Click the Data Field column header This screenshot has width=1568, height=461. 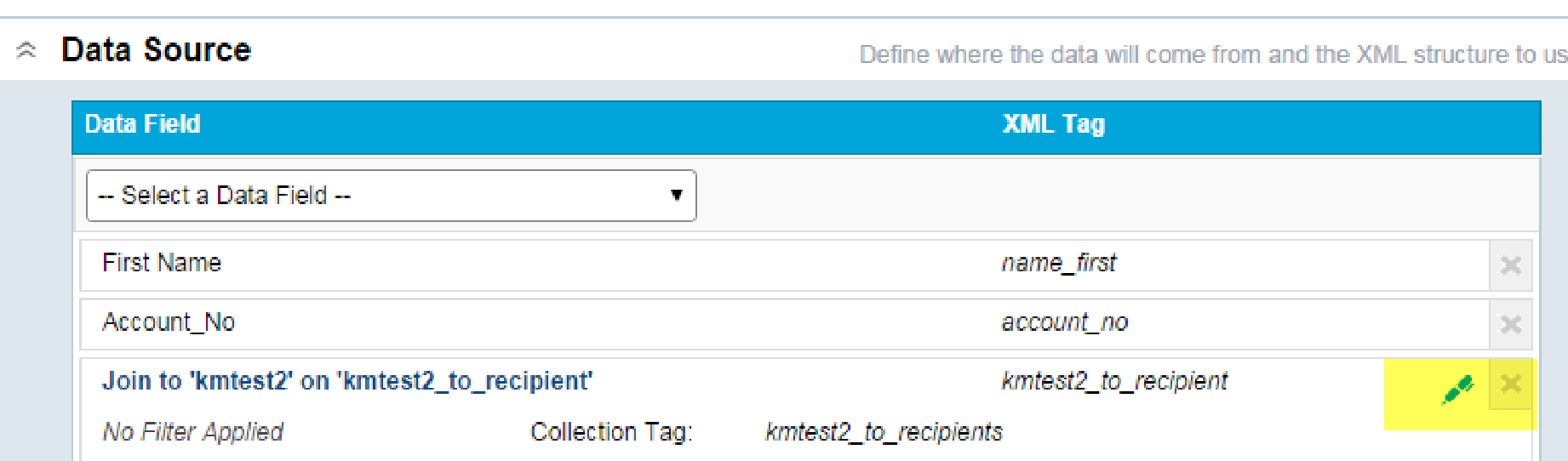pos(143,124)
